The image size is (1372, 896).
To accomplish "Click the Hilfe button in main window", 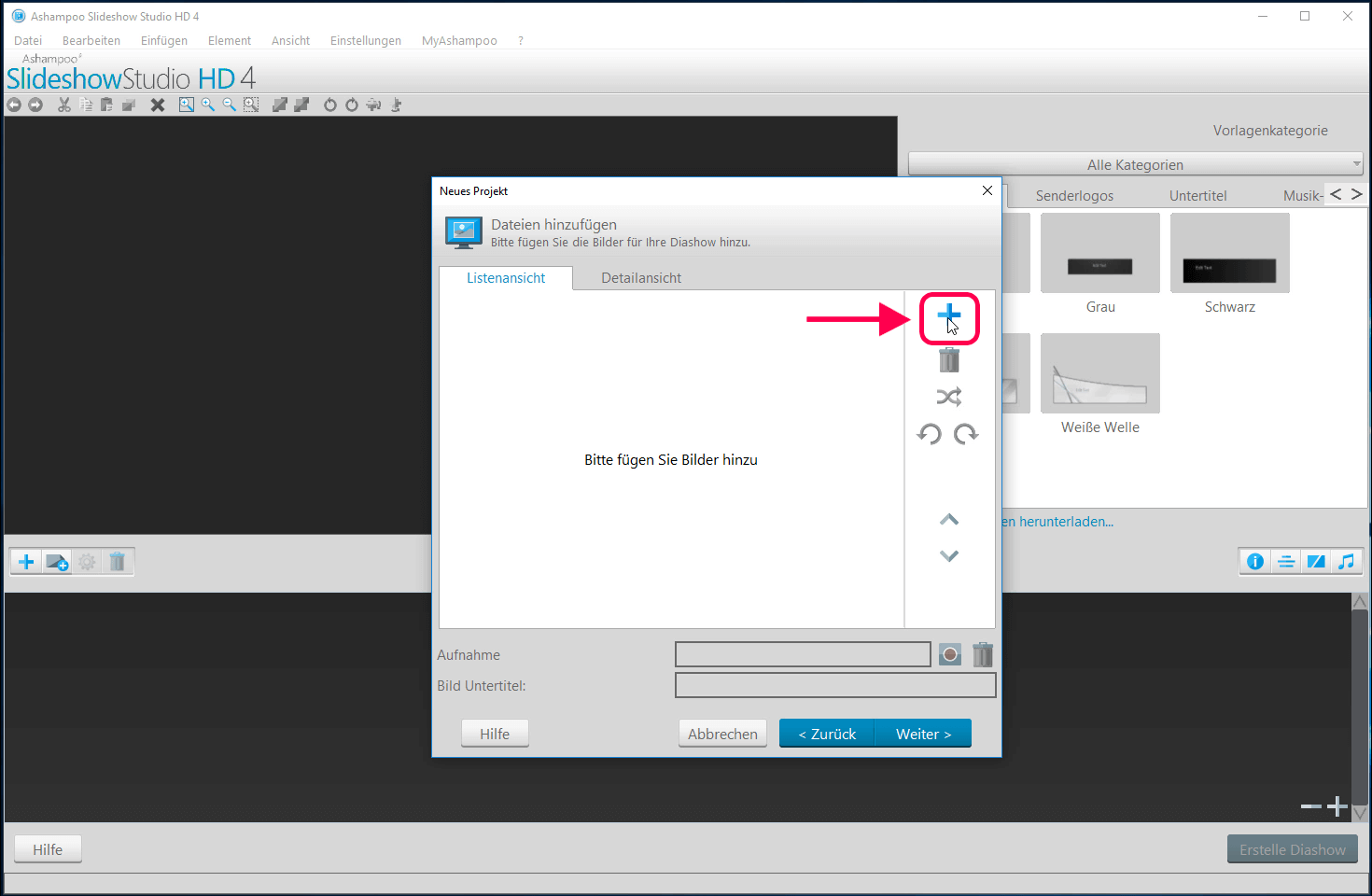I will 48,849.
